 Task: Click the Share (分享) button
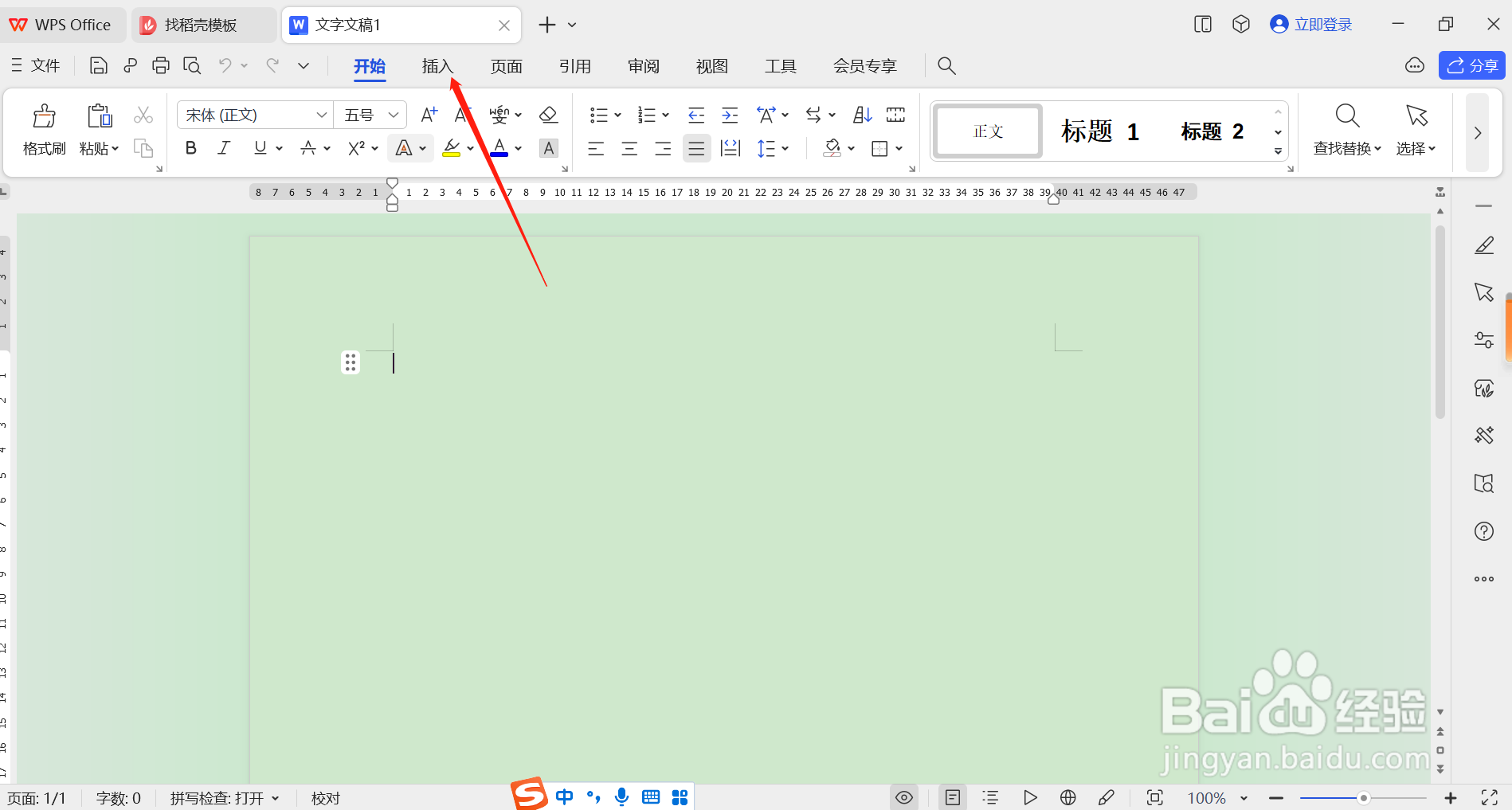pos(1471,65)
